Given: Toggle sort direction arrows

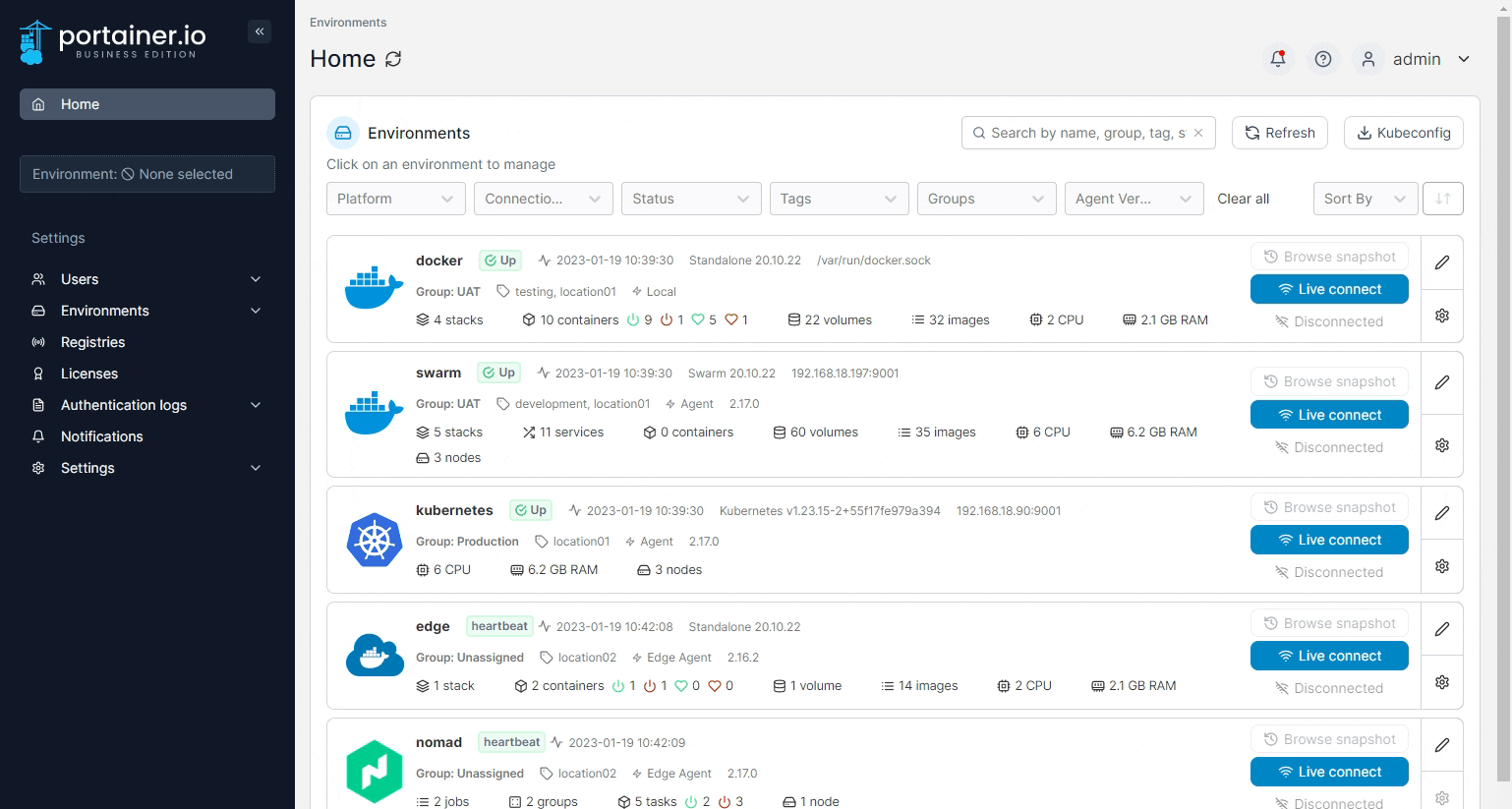Looking at the screenshot, I should [x=1442, y=199].
